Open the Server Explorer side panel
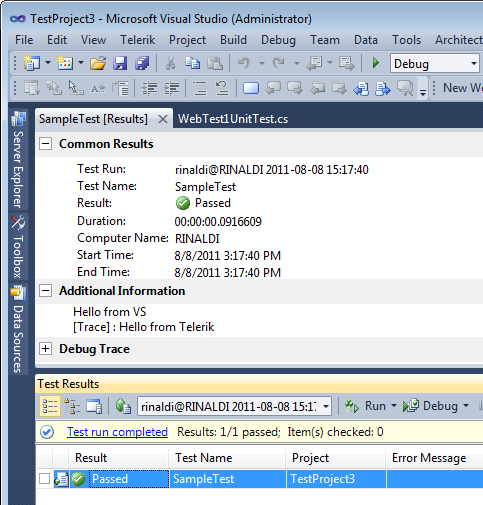This screenshot has width=483, height=505. click(x=18, y=160)
